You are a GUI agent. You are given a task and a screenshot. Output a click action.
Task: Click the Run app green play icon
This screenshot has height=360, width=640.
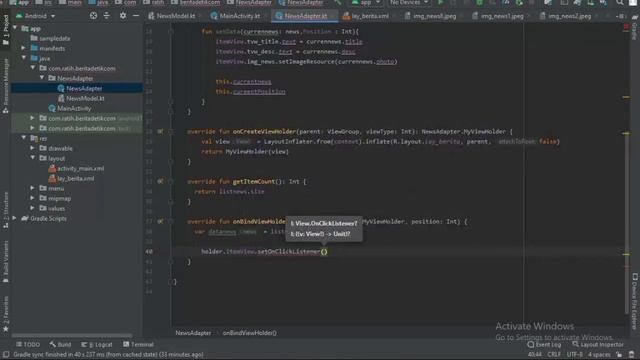440,2
